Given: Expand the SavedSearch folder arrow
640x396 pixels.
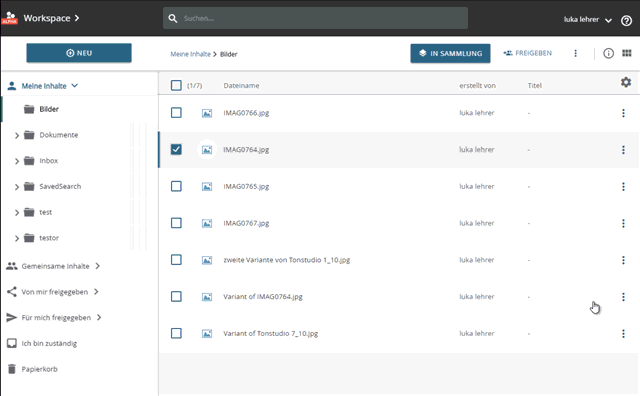Looking at the screenshot, I should (17, 187).
